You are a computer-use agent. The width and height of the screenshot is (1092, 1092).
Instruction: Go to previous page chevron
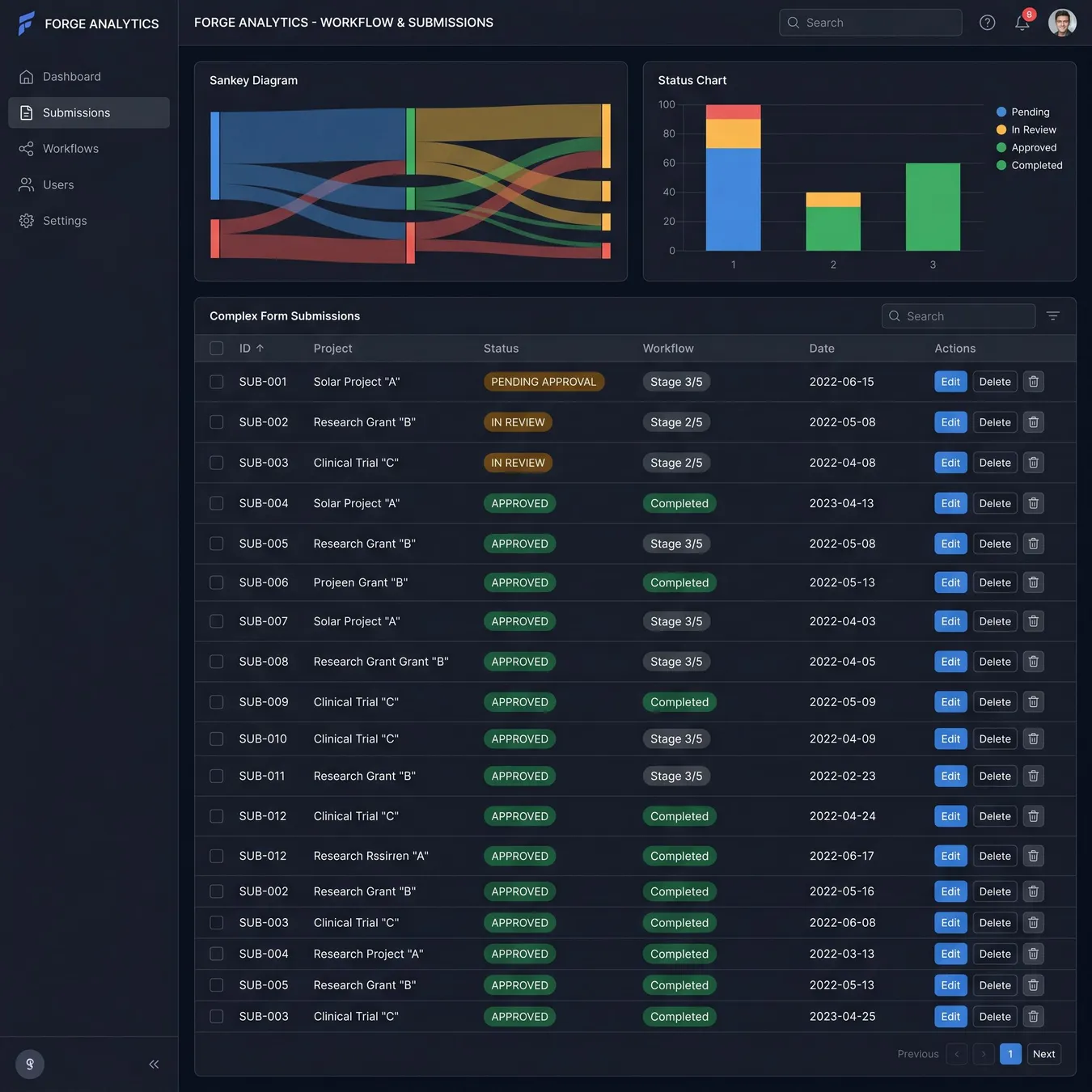[x=957, y=1054]
